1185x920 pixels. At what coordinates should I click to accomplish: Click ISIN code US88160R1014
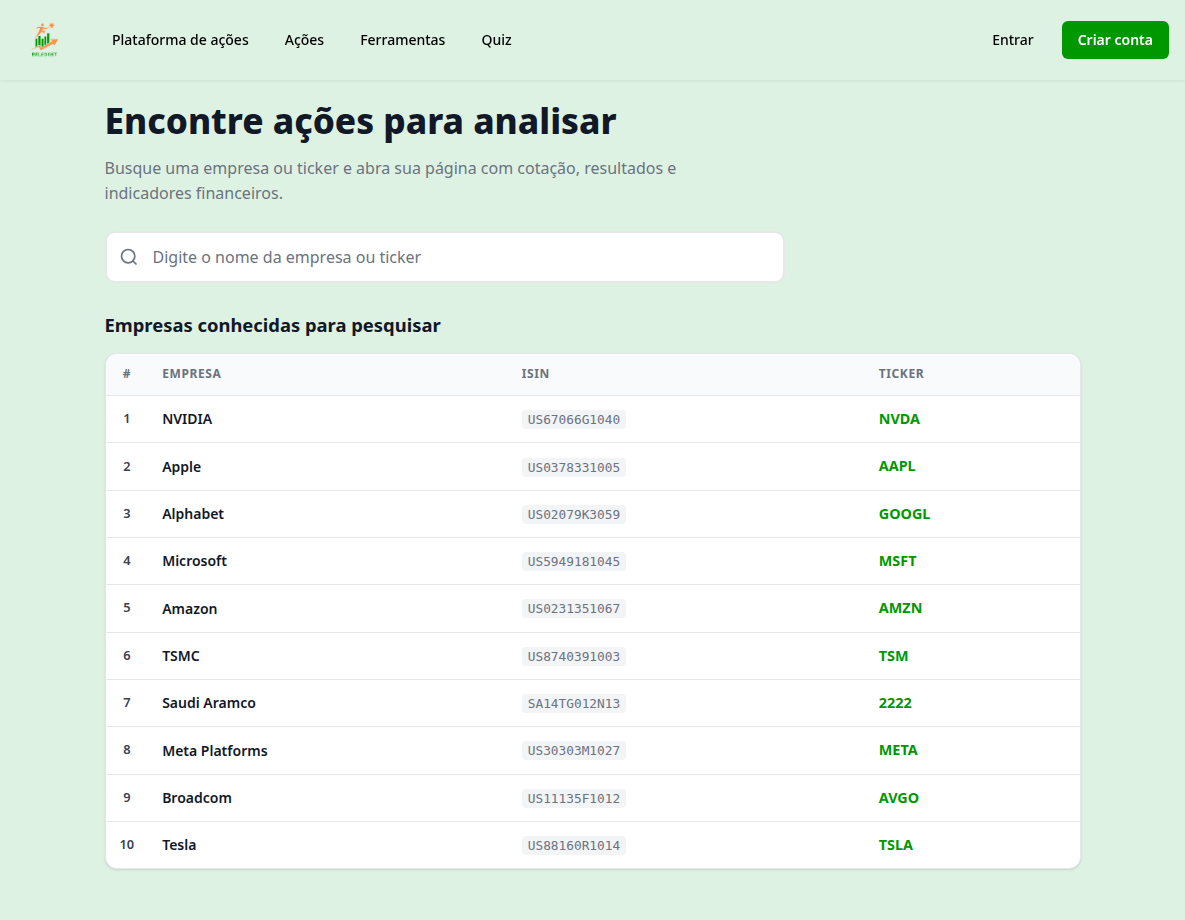point(574,845)
